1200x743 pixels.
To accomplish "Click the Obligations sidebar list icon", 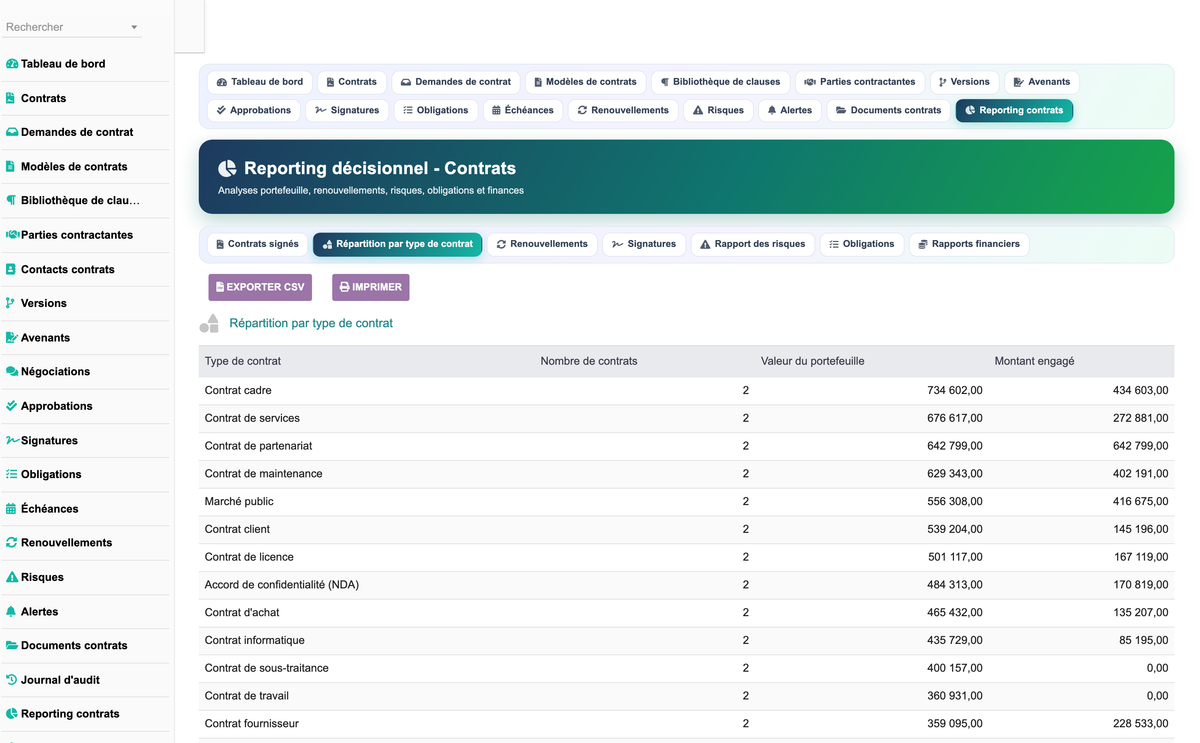I will pos(12,474).
